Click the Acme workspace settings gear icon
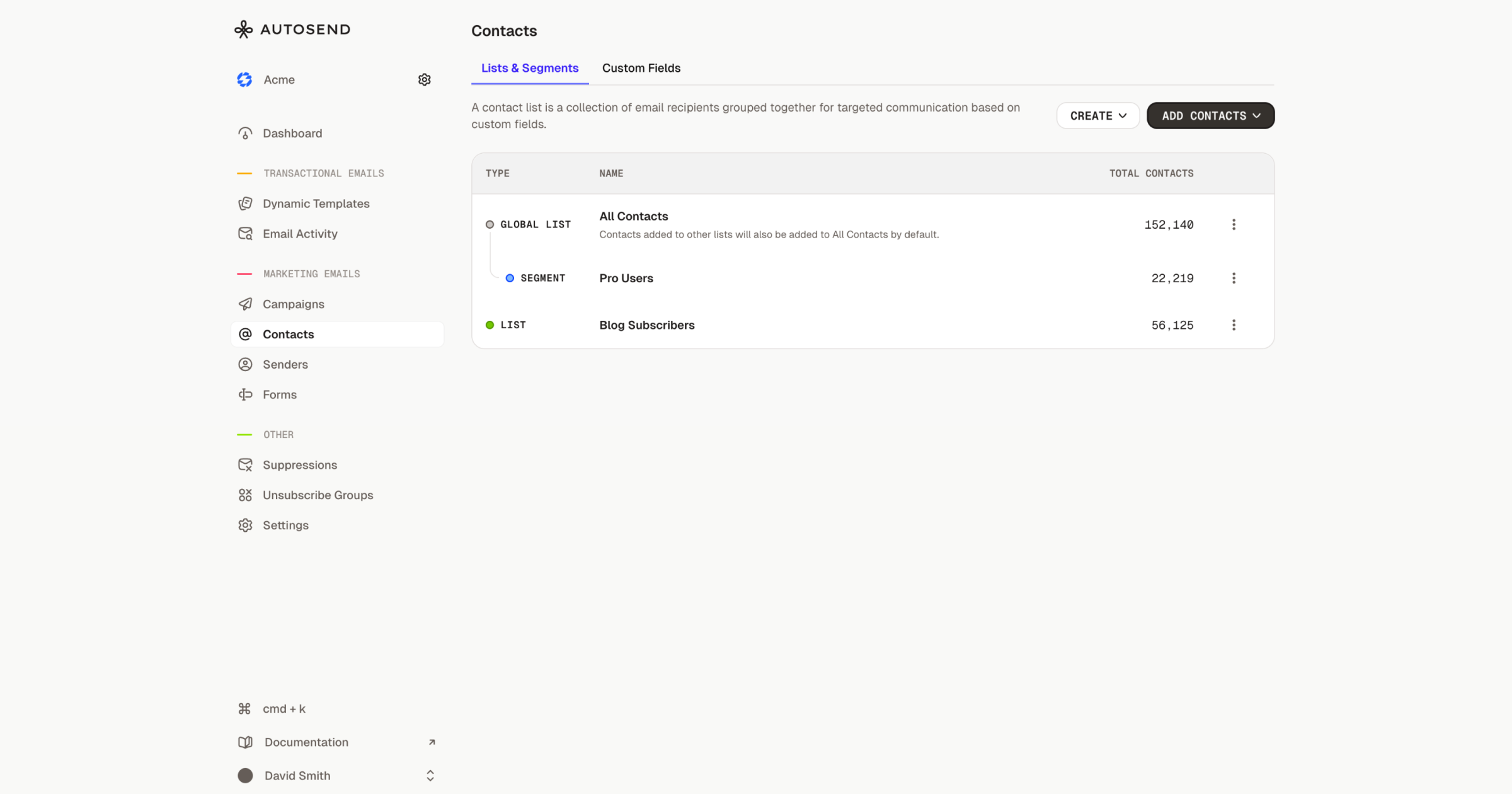Viewport: 1512px width, 794px height. point(424,79)
